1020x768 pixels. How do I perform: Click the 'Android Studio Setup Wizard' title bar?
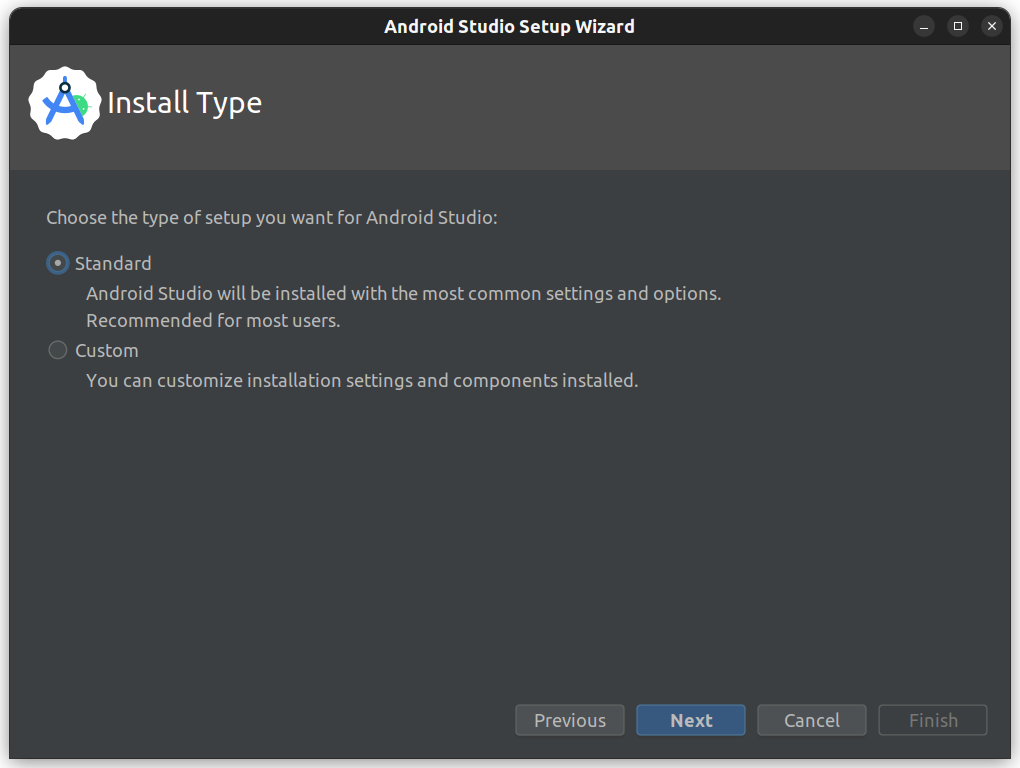(509, 27)
